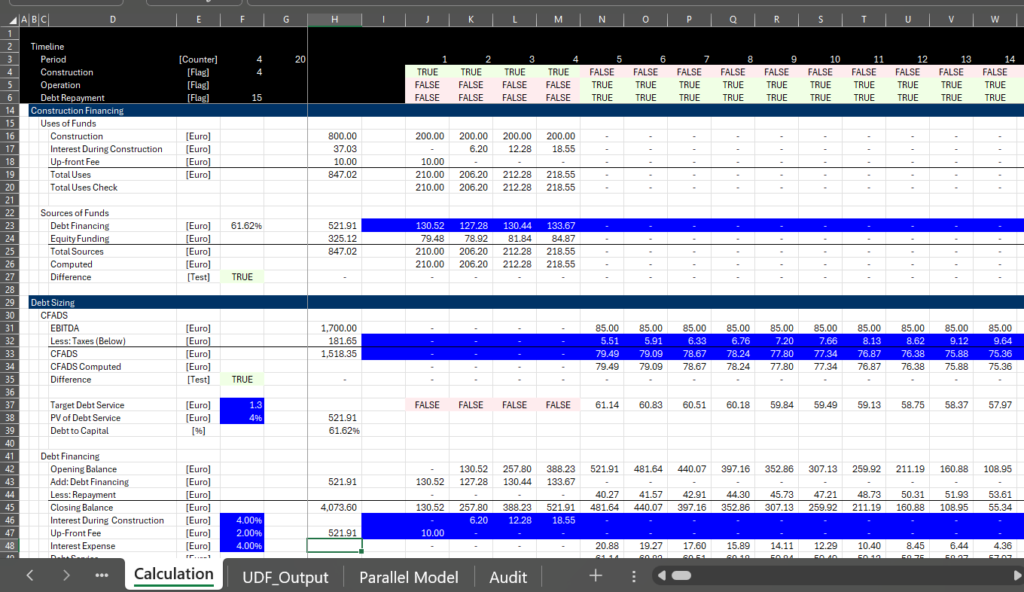Select the 61.14 Target Debt Service cell
Screen dimensions: 1024x592
tap(601, 405)
